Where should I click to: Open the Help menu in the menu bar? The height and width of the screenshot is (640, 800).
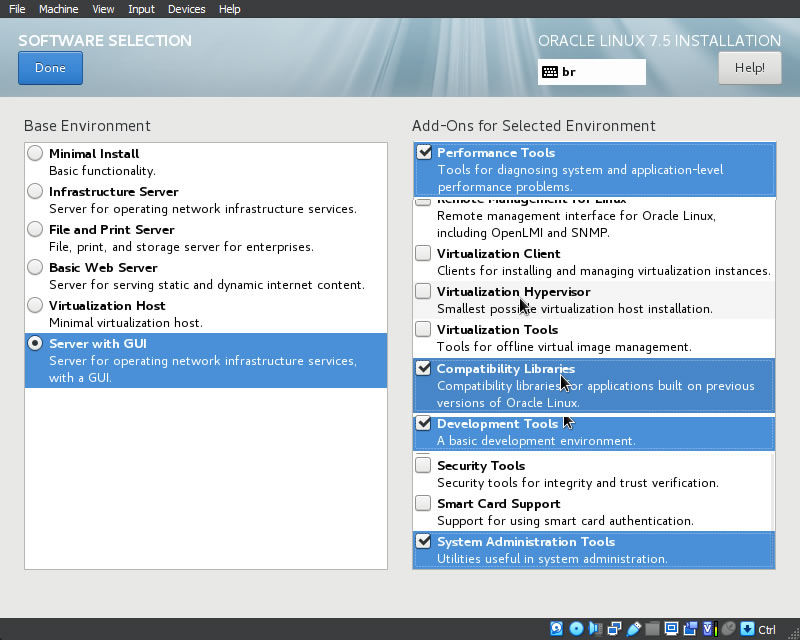pyautogui.click(x=230, y=9)
